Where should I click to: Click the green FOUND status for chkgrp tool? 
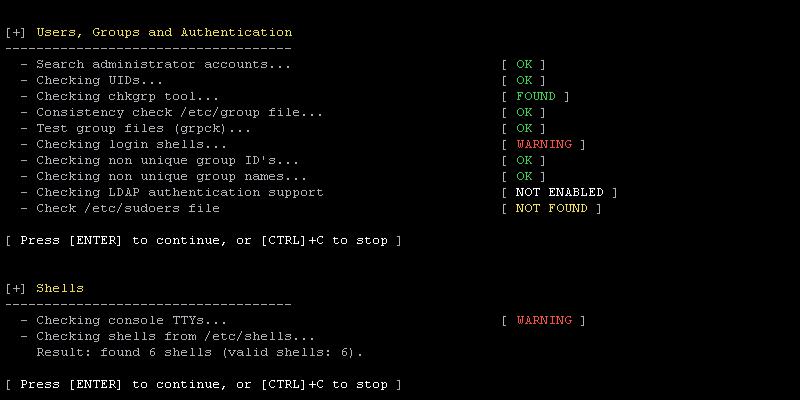(536, 96)
